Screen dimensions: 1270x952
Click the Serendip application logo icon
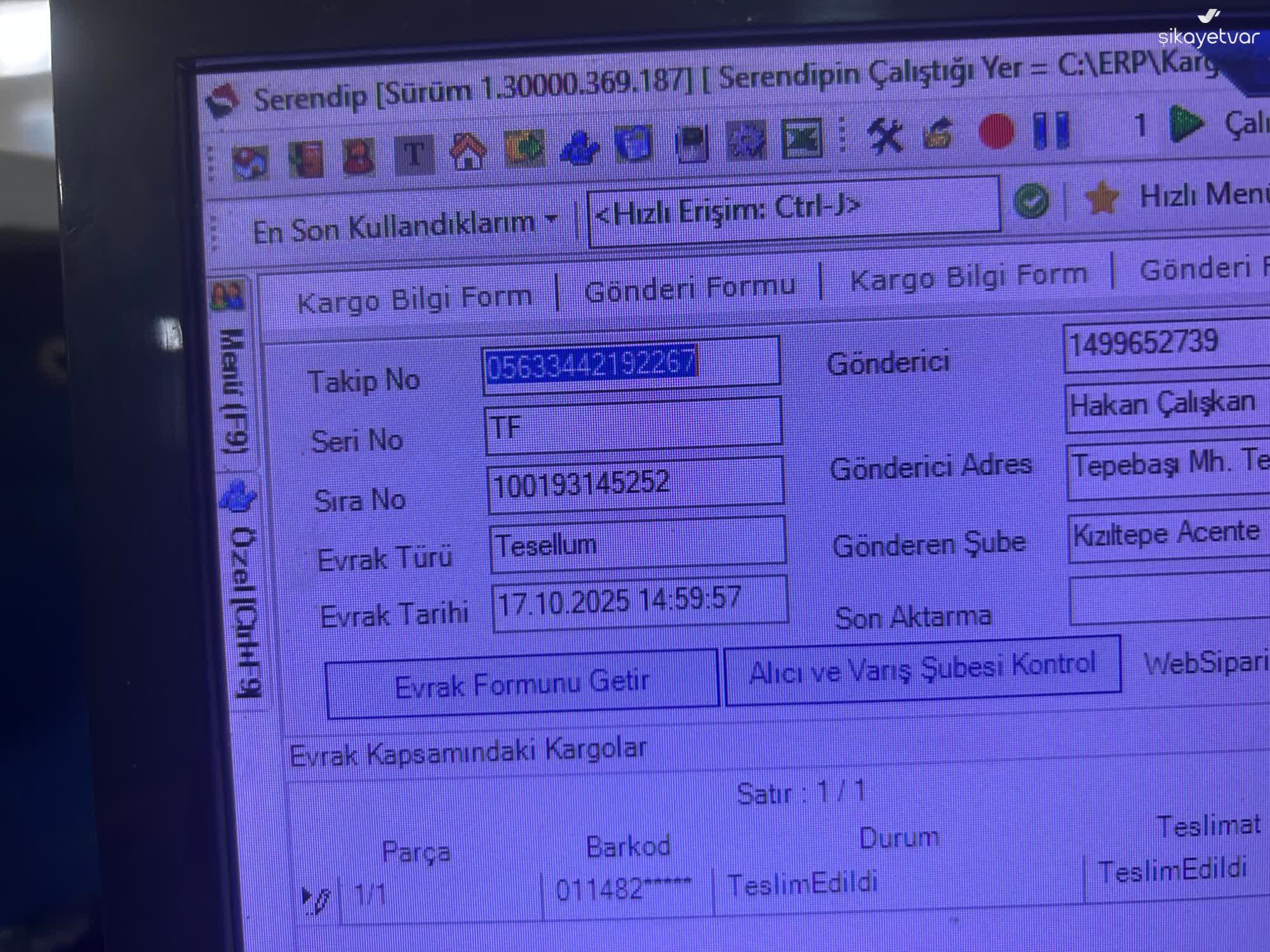[223, 102]
